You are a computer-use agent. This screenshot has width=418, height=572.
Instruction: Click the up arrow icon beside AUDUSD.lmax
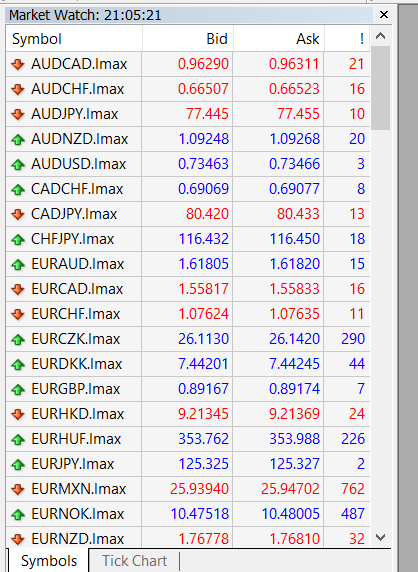coord(18,165)
